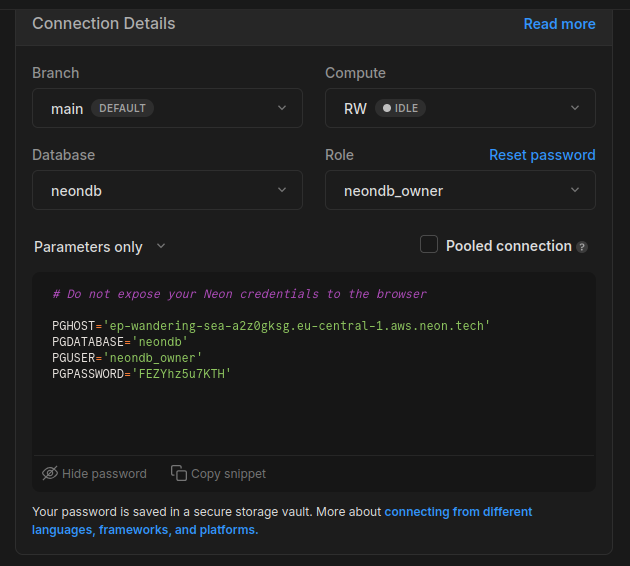Click the PGHOST value in the snippet
630x566 pixels.
(297, 326)
